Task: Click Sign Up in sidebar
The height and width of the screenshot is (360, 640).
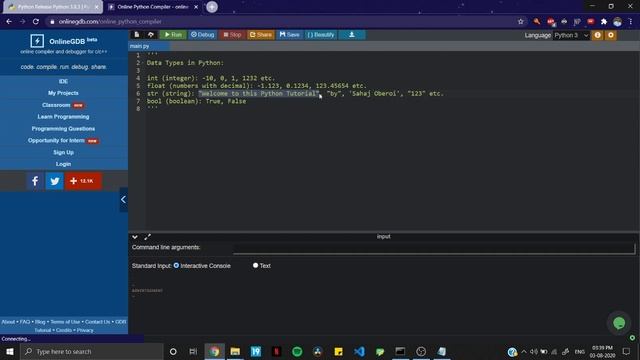Action: (x=63, y=152)
